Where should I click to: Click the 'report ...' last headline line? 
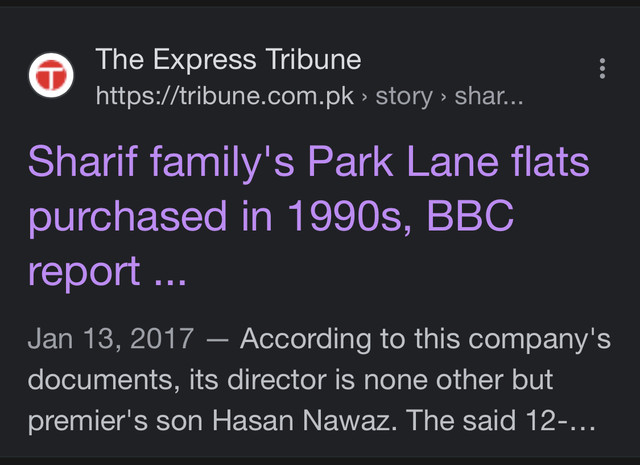click(x=107, y=272)
